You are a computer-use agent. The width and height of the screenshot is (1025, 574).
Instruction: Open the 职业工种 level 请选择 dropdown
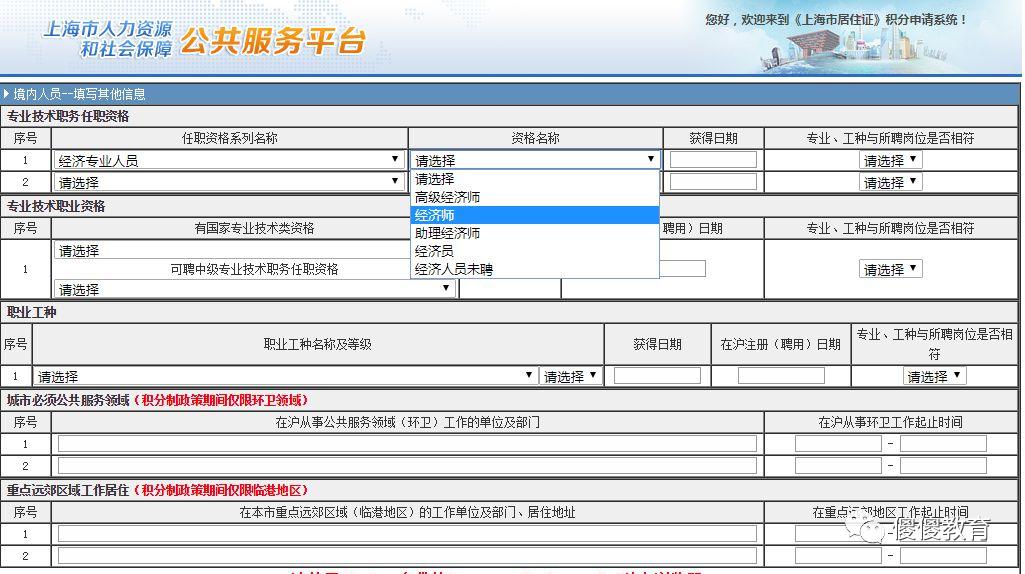click(x=570, y=376)
